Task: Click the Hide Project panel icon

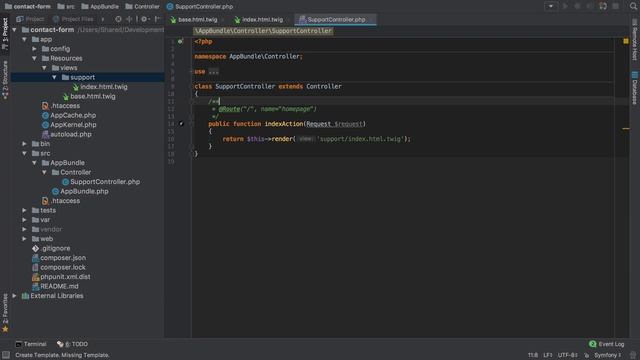Action: (157, 19)
